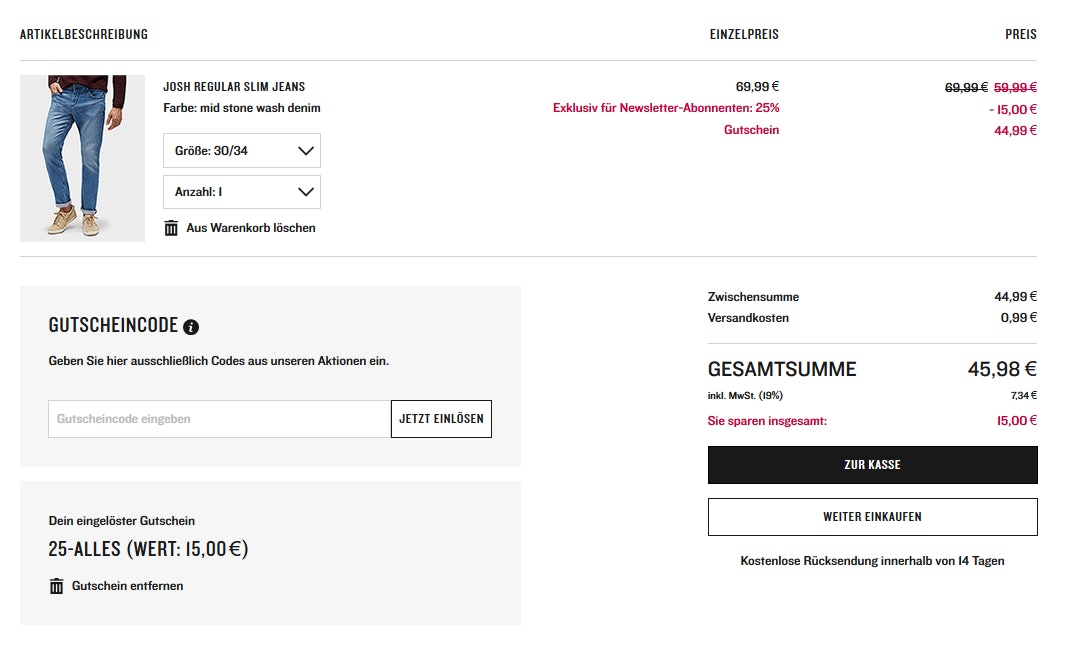Click the Gutscheincode info icon
The height and width of the screenshot is (646, 1071).
pos(191,327)
